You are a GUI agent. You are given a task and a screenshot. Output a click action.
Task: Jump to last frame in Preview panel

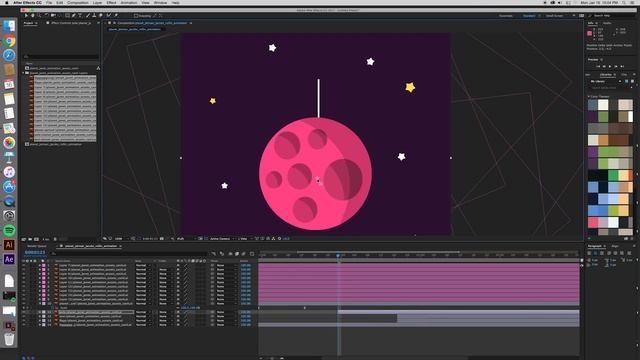point(622,67)
